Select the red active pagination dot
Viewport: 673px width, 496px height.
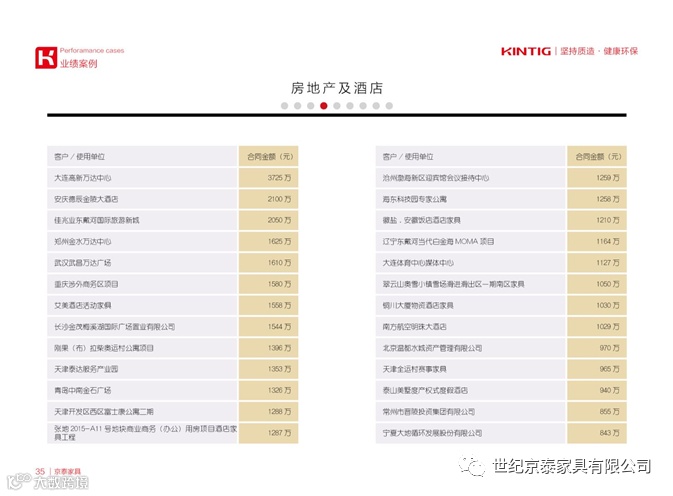click(324, 106)
